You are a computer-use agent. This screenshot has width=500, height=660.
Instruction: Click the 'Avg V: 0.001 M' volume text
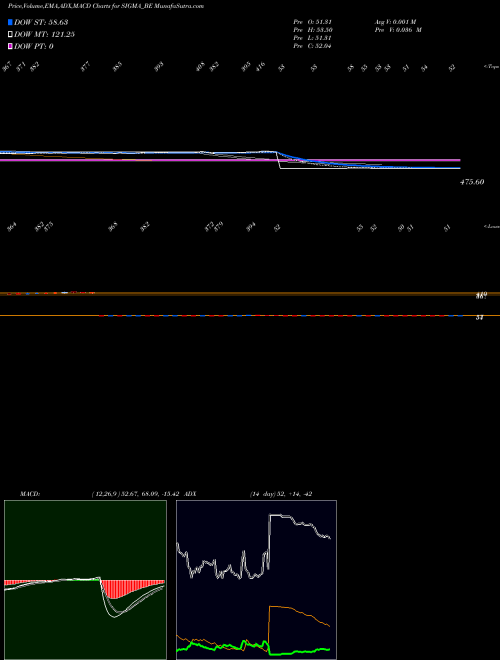pos(396,22)
